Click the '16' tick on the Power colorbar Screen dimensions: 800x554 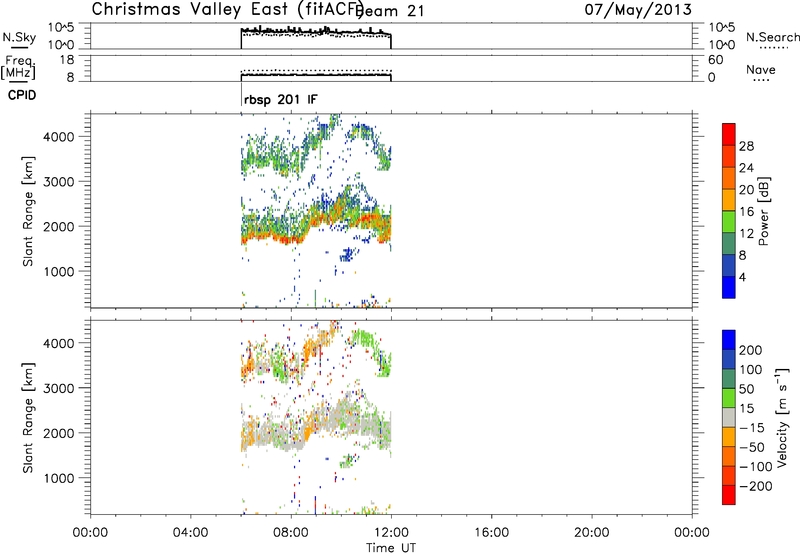click(746, 211)
